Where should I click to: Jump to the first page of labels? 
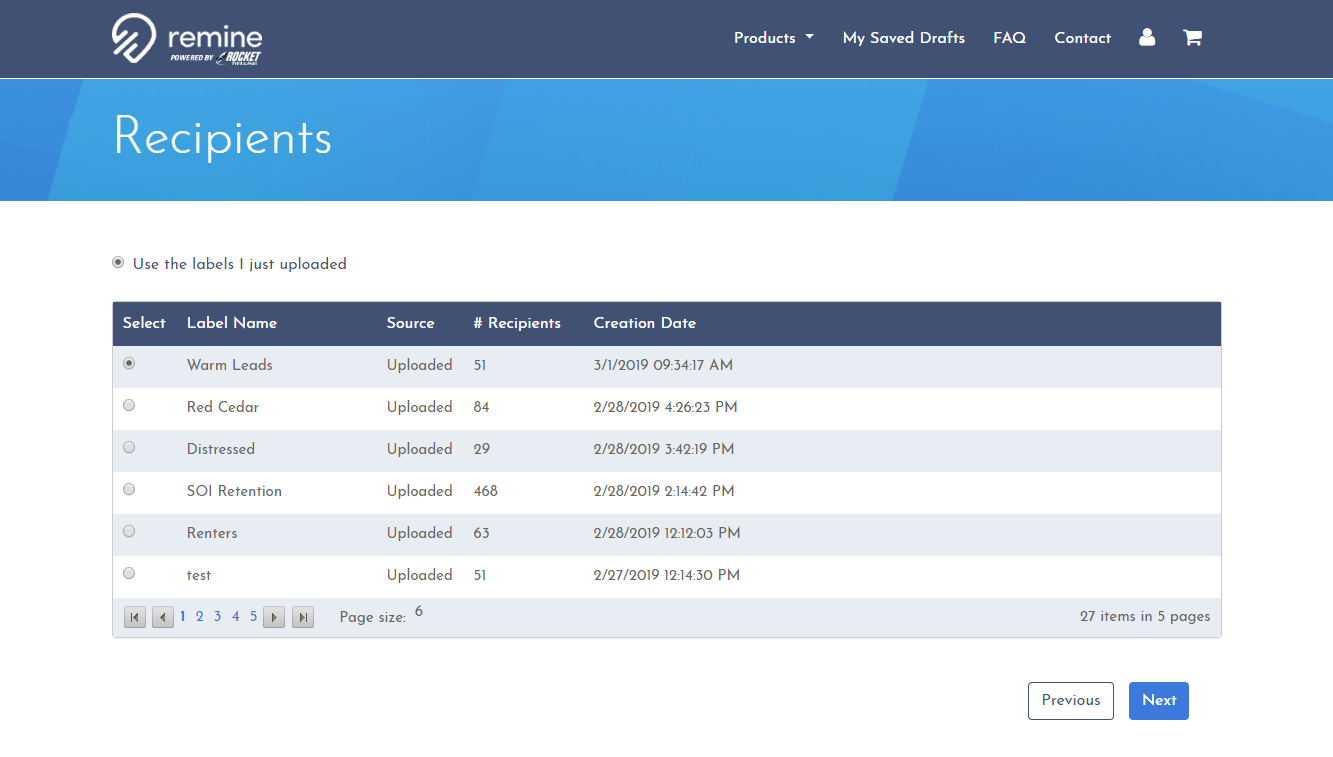click(x=134, y=617)
